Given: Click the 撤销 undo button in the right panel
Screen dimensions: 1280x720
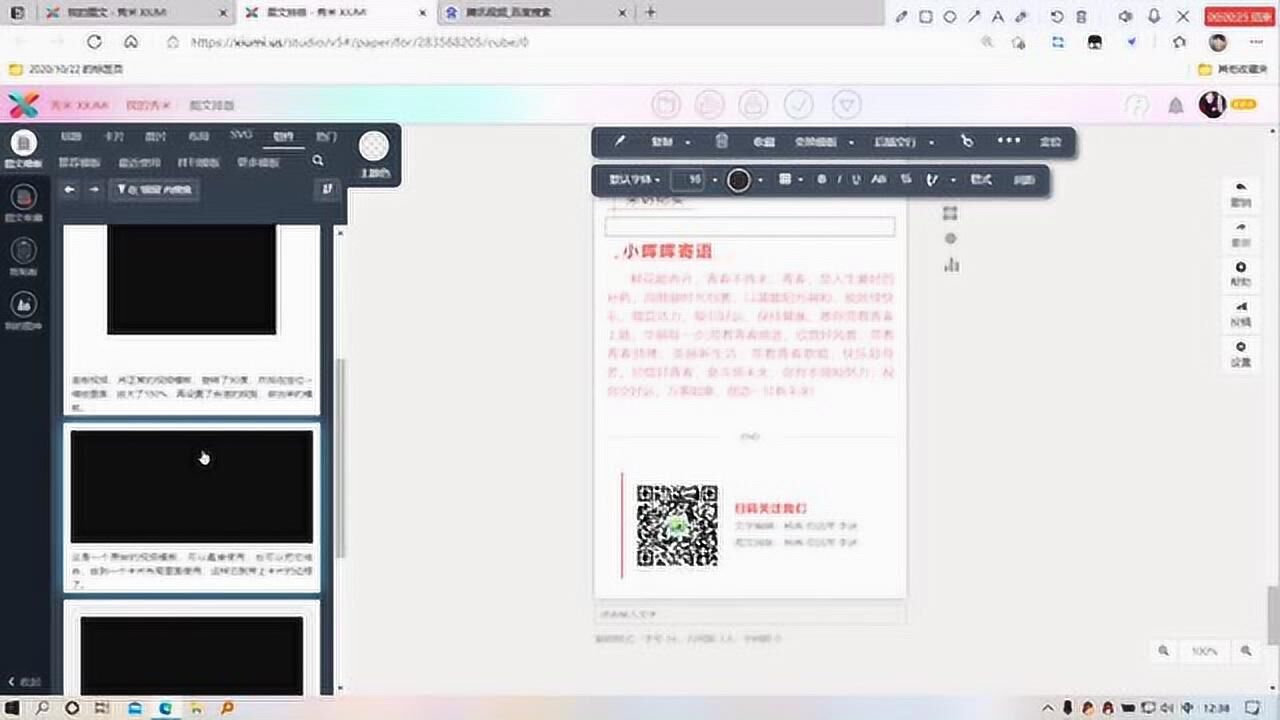Looking at the screenshot, I should click(x=1241, y=195).
